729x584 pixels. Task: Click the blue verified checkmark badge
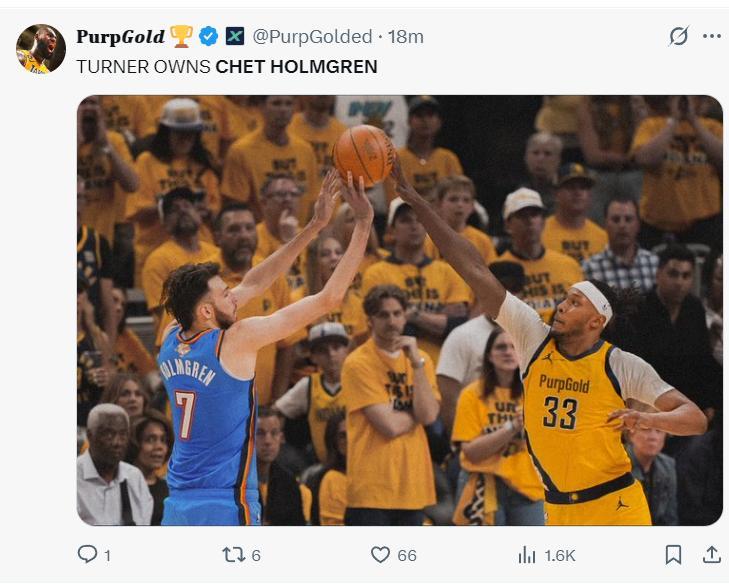click(x=209, y=37)
